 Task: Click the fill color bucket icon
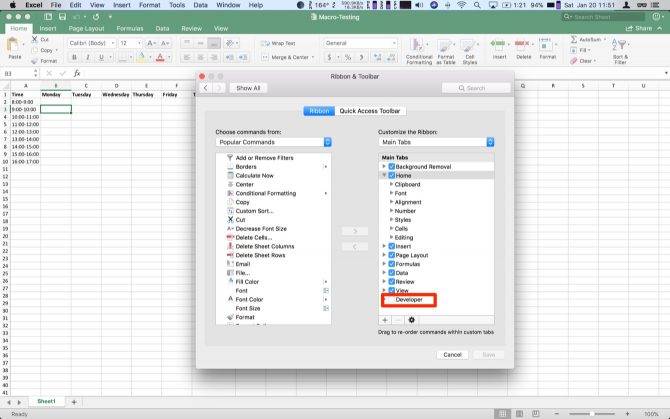click(x=141, y=57)
